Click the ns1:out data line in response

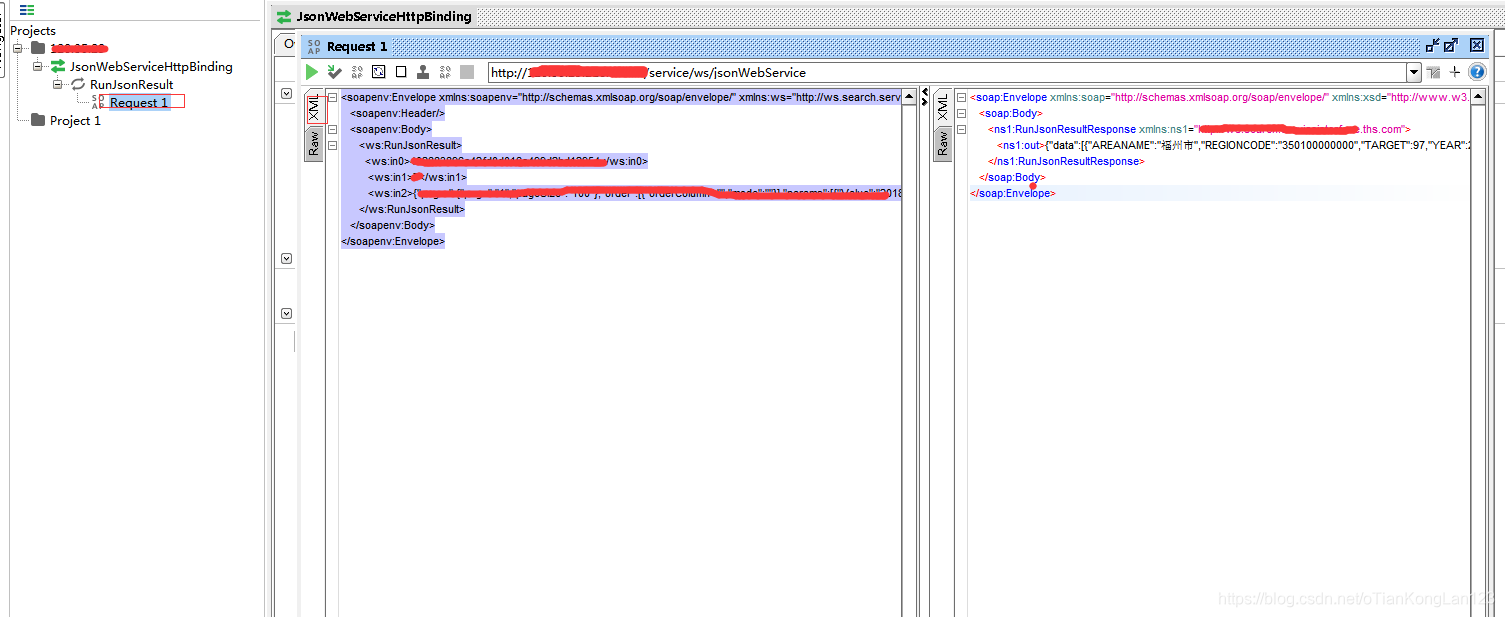1233,145
